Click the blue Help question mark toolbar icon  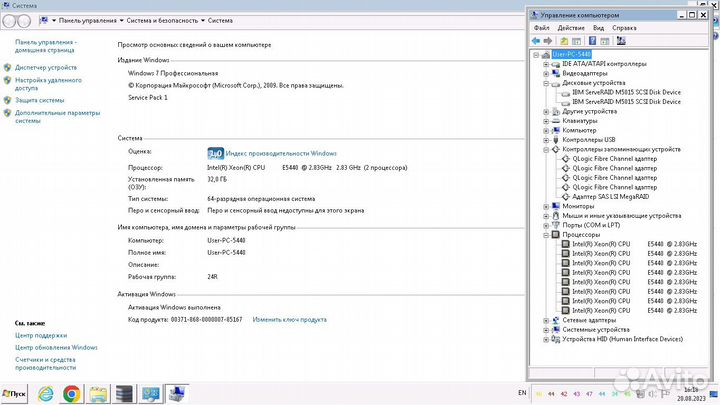(592, 41)
